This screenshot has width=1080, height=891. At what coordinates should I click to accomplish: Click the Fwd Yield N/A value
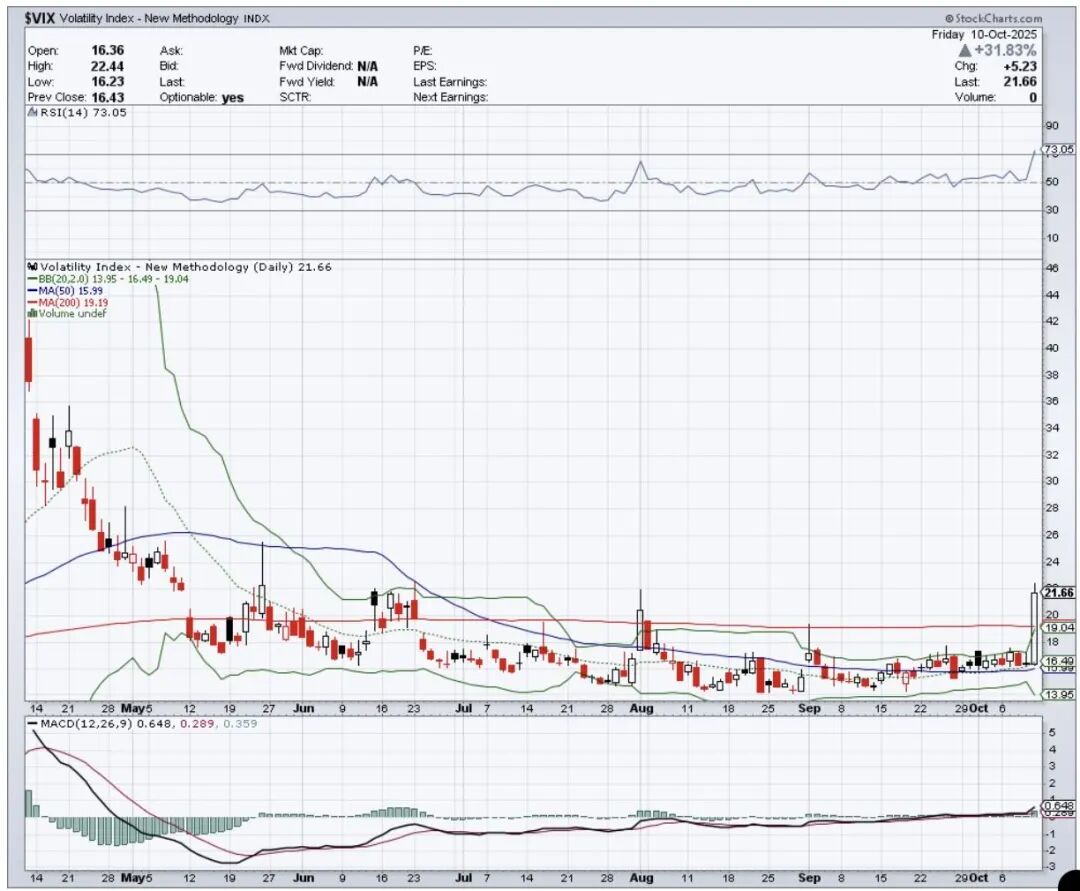click(x=368, y=81)
